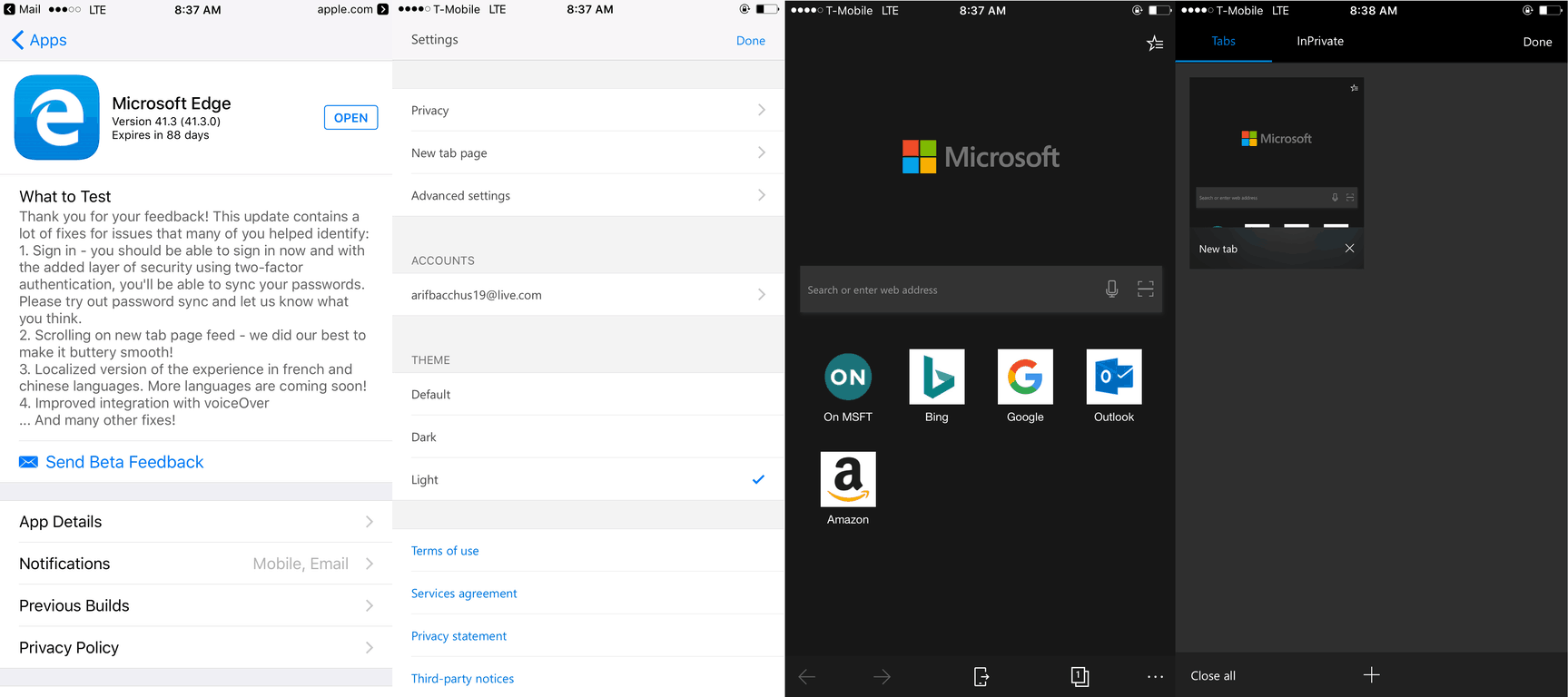The width and height of the screenshot is (1568, 697).
Task: Tap the Version 41.3 (41.3.0) text
Action: [x=166, y=122]
